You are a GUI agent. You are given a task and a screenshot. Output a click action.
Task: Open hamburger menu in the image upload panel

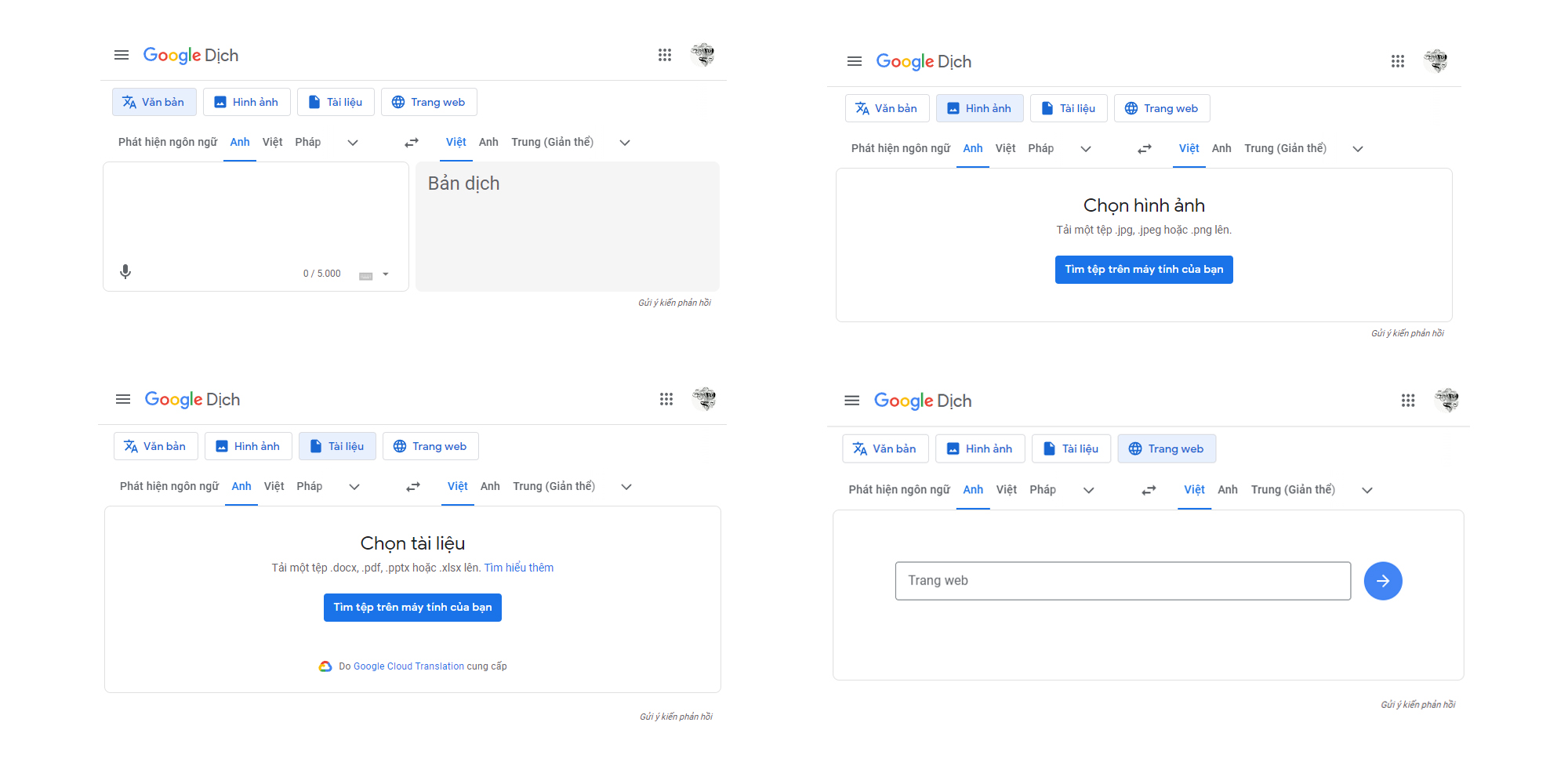(x=855, y=61)
